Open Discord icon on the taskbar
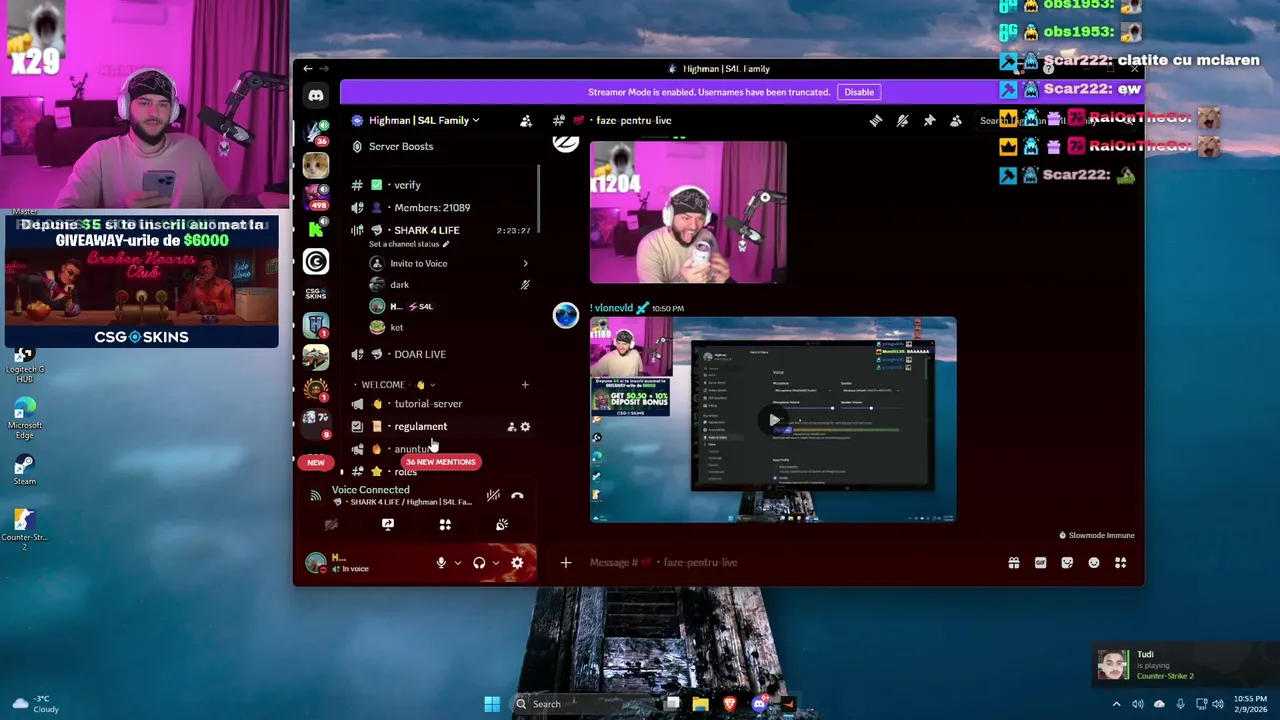This screenshot has width=1280, height=720. tap(759, 704)
